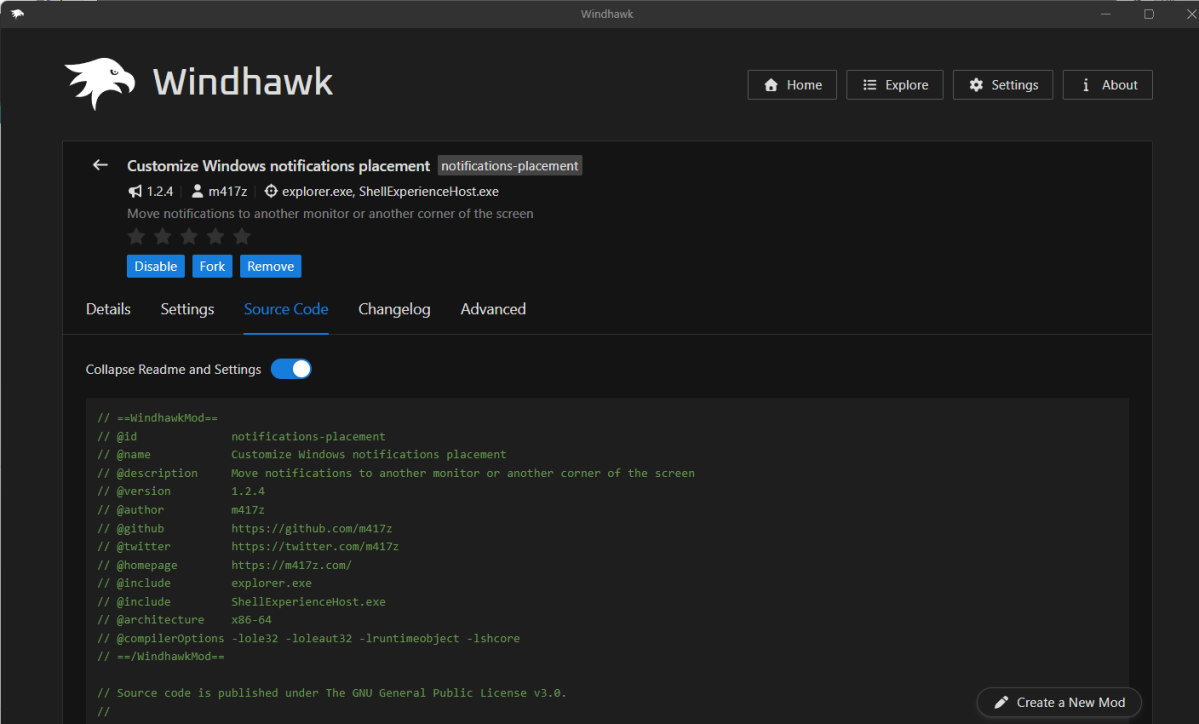Click https://github.com/m417z in code
The height and width of the screenshot is (724, 1199).
[312, 528]
